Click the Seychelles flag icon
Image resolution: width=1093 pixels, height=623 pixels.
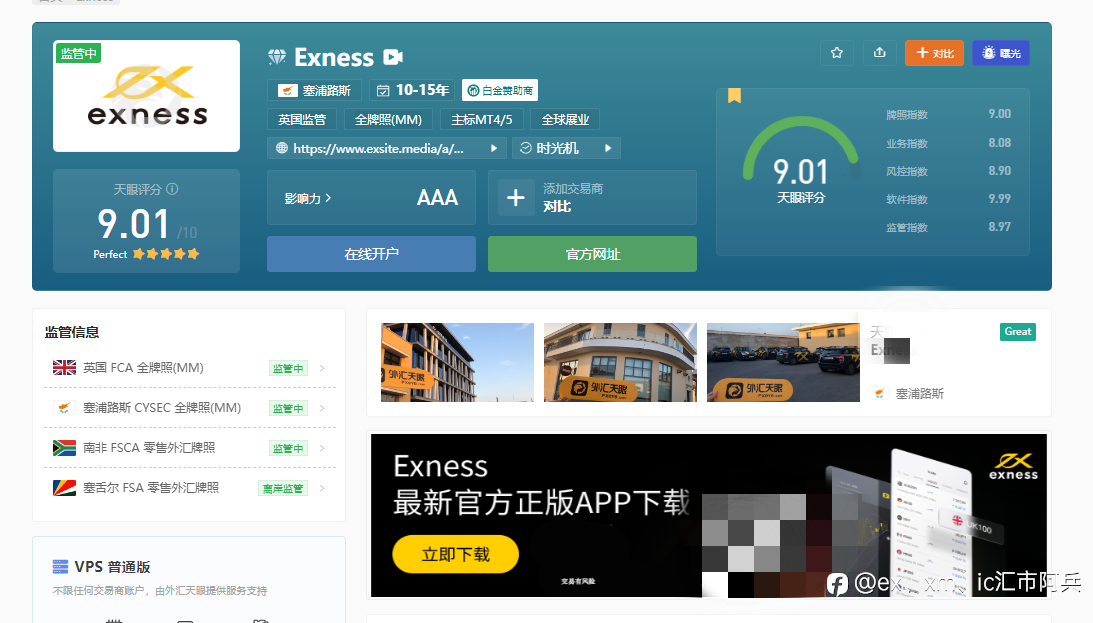click(x=64, y=488)
